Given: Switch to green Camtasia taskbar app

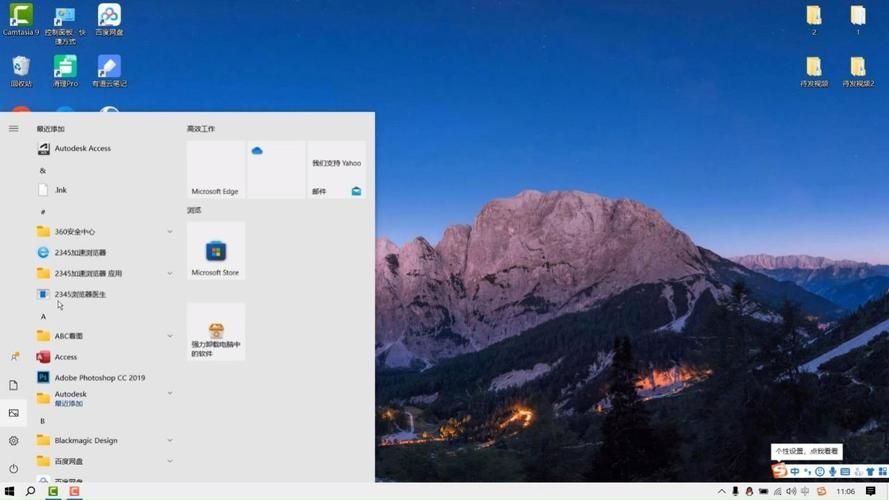Looking at the screenshot, I should coord(53,491).
